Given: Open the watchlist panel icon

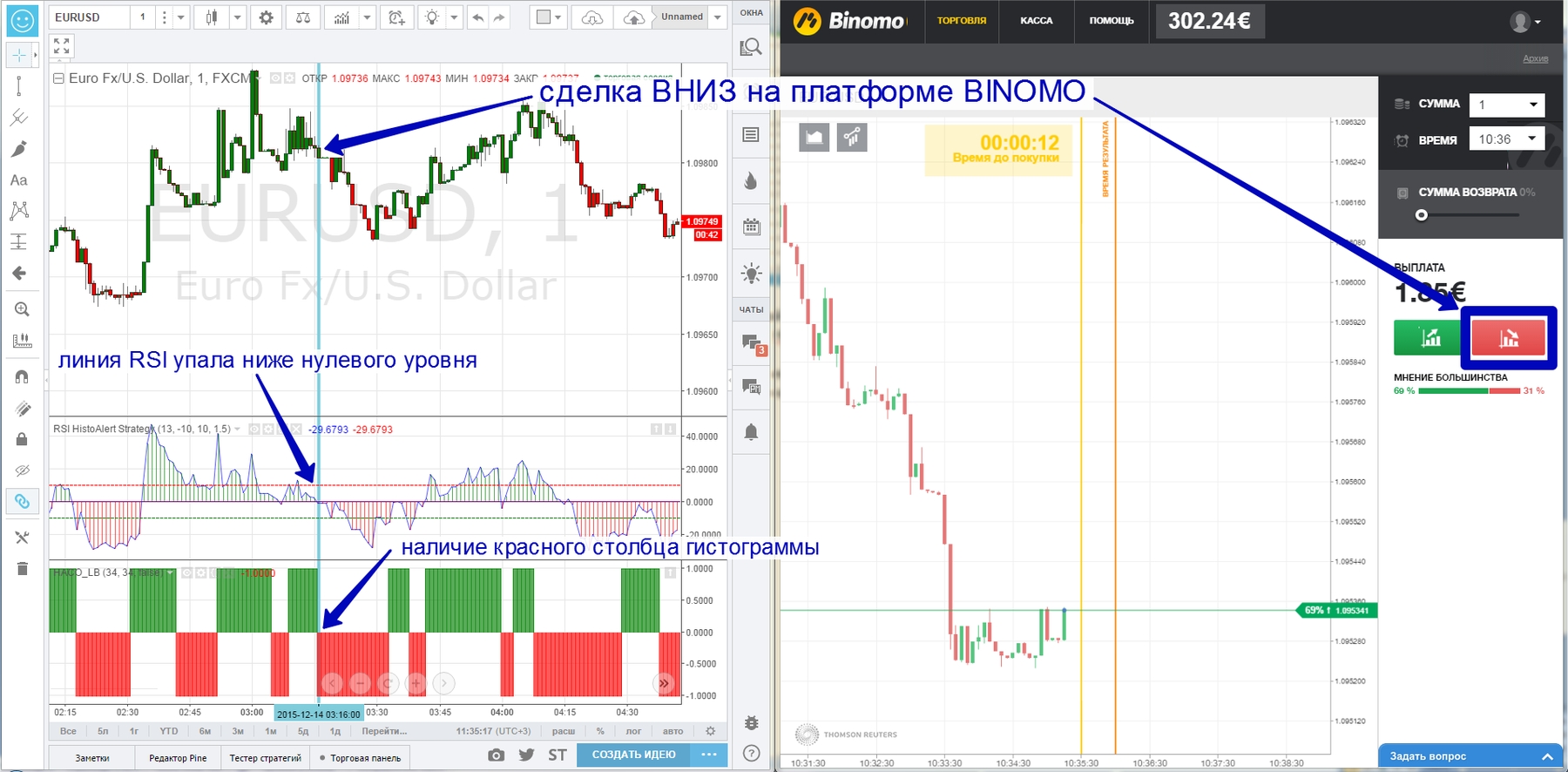Looking at the screenshot, I should [751, 134].
